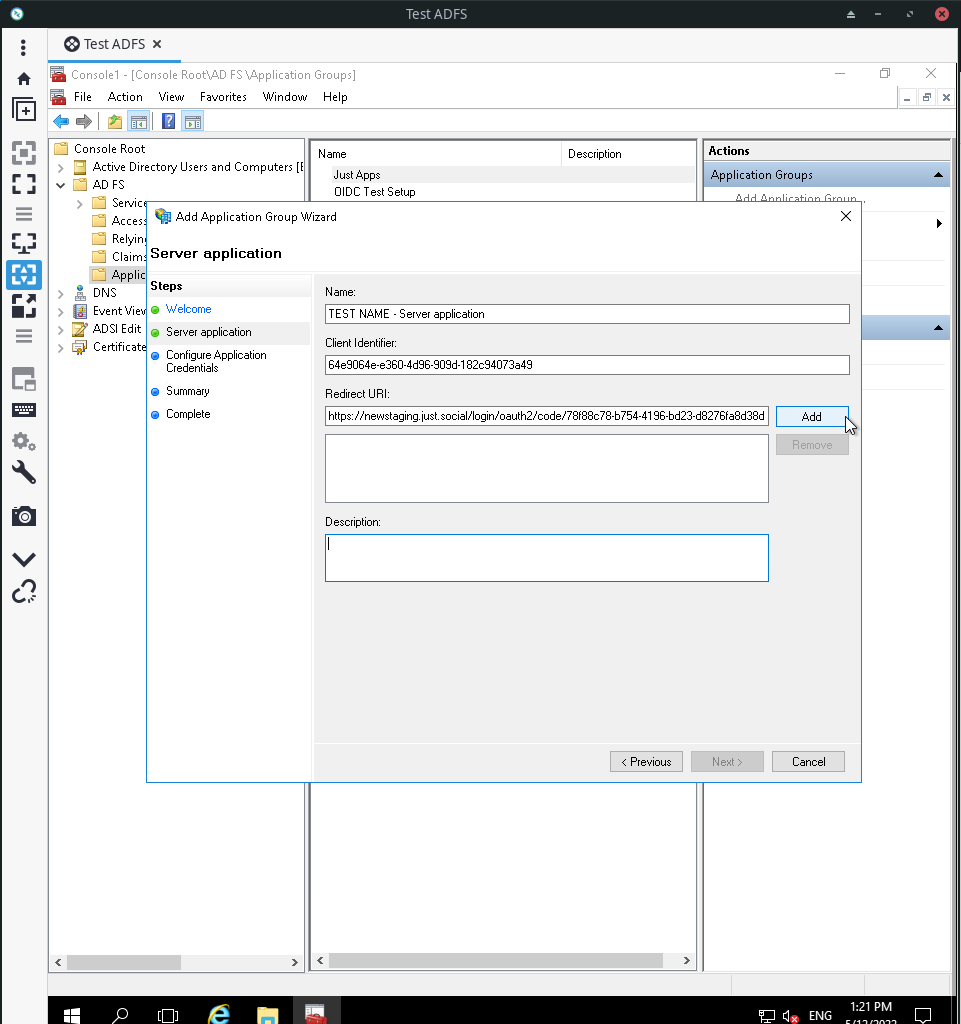Open MMC Help via the question mark icon
Image resolution: width=961 pixels, height=1024 pixels.
167,120
